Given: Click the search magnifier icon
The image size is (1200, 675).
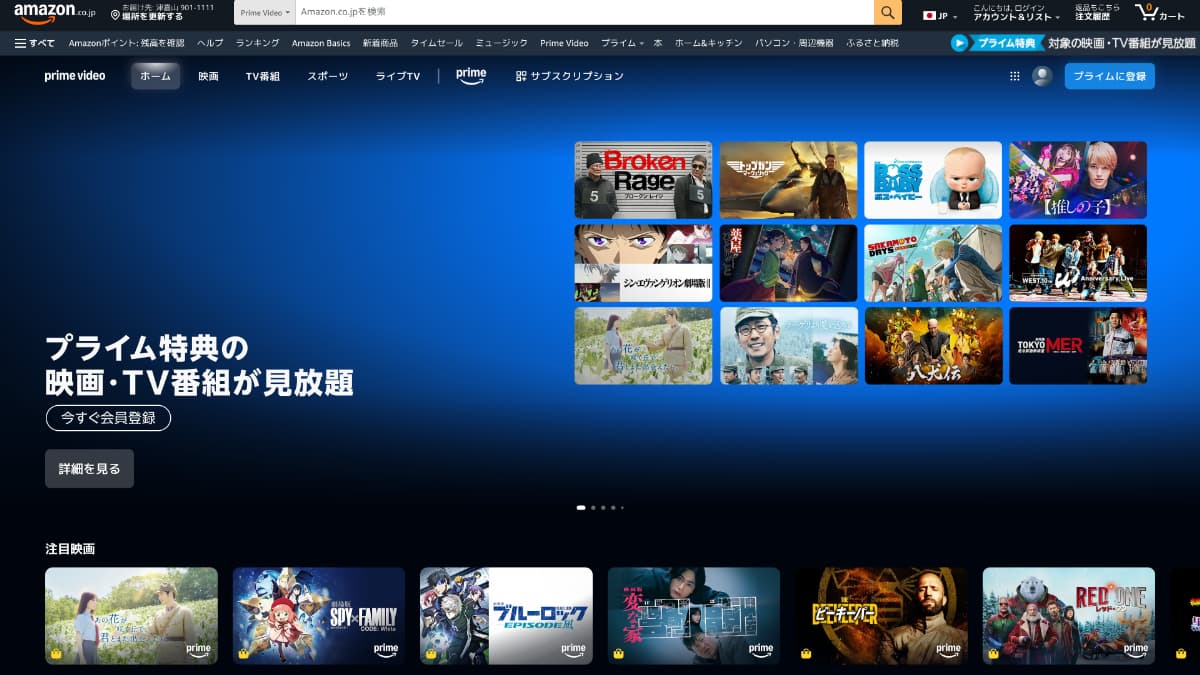Looking at the screenshot, I should coord(886,14).
